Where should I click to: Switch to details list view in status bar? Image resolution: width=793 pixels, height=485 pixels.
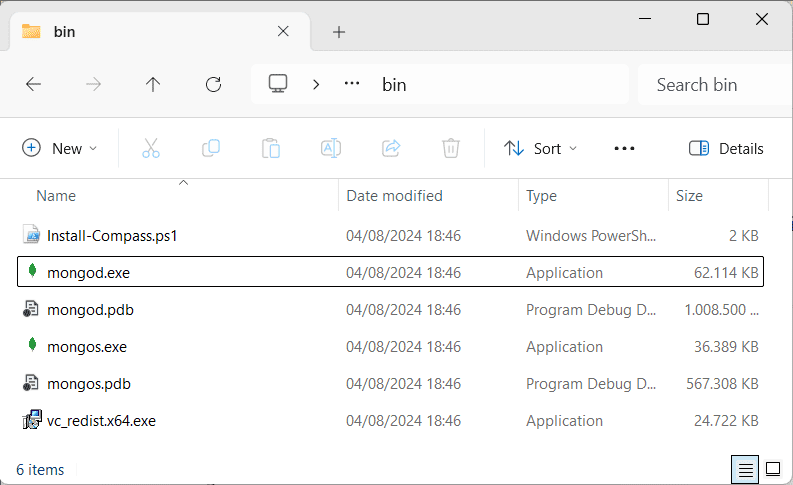pyautogui.click(x=745, y=470)
